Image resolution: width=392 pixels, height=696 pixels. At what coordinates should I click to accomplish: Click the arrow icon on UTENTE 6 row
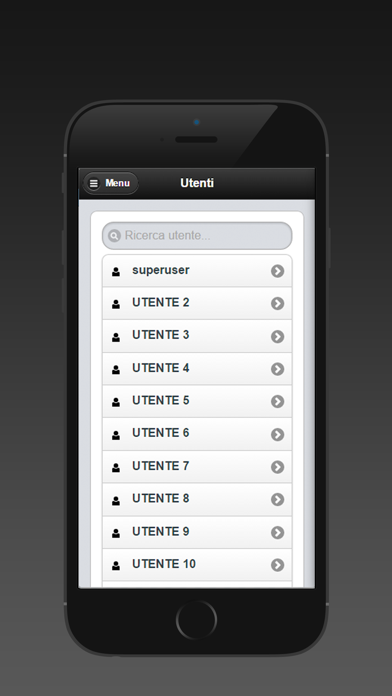pos(277,435)
